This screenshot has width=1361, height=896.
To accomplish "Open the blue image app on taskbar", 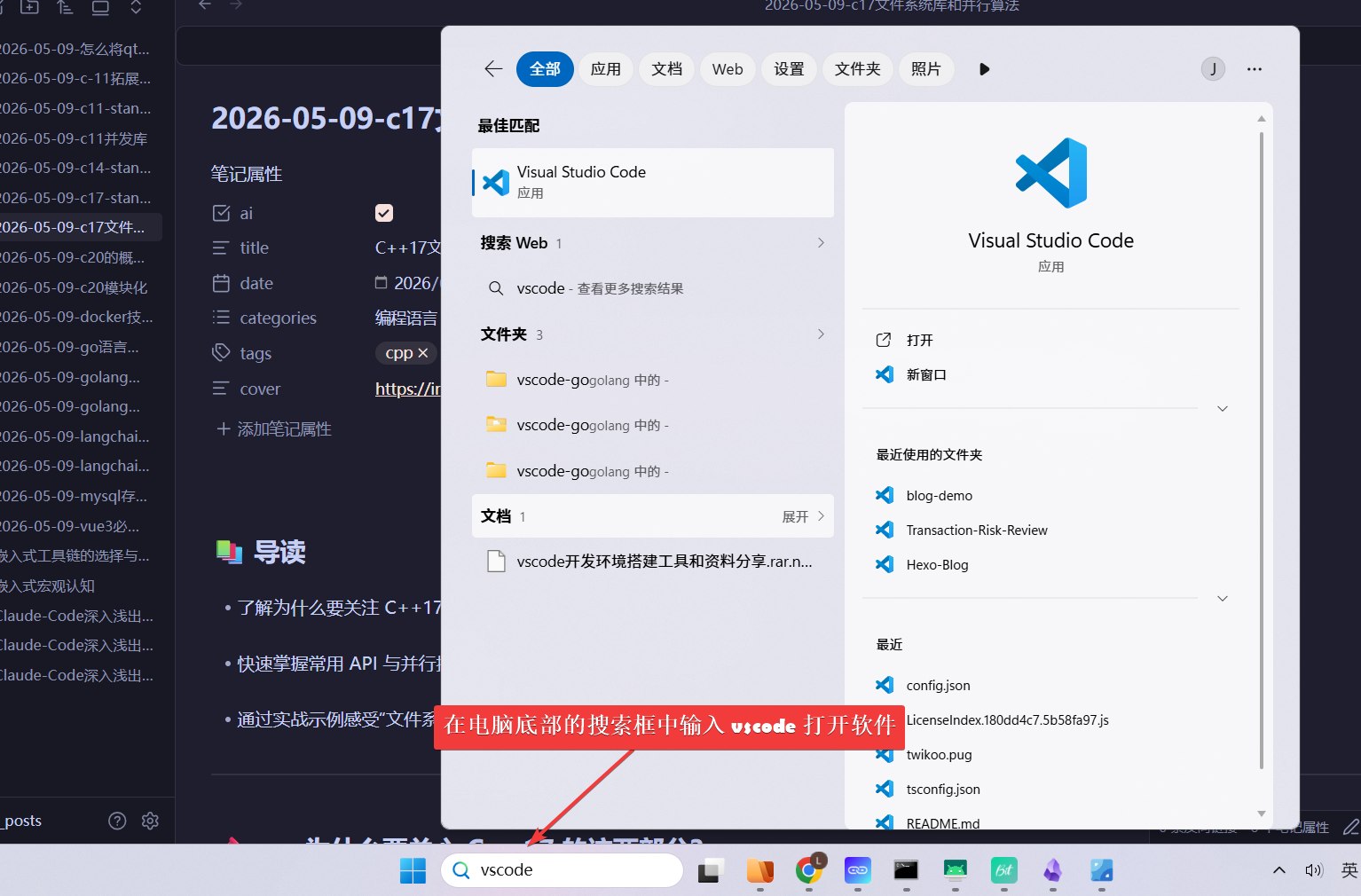I will (1101, 870).
